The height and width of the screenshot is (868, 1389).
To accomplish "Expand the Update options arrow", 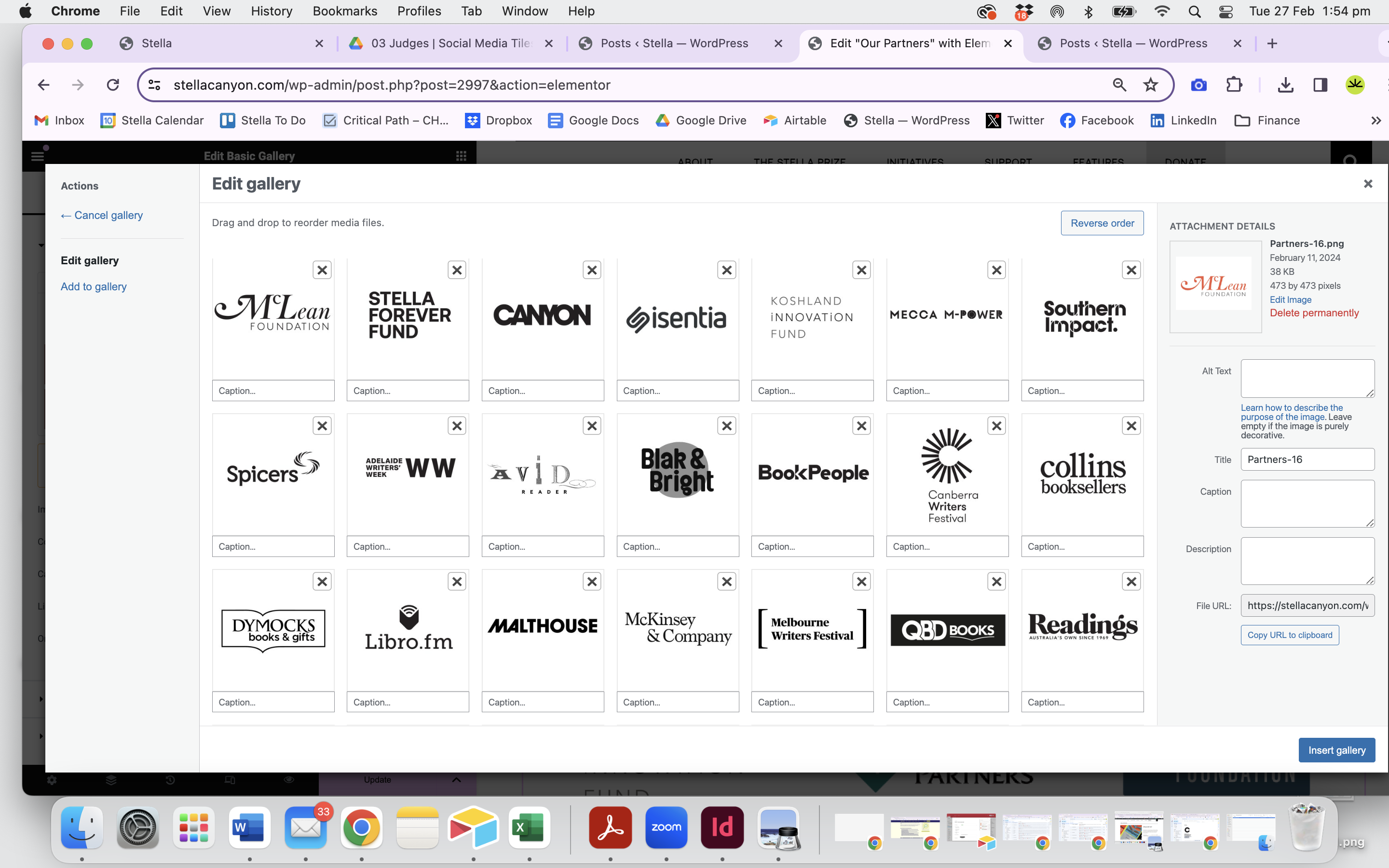I will click(456, 780).
